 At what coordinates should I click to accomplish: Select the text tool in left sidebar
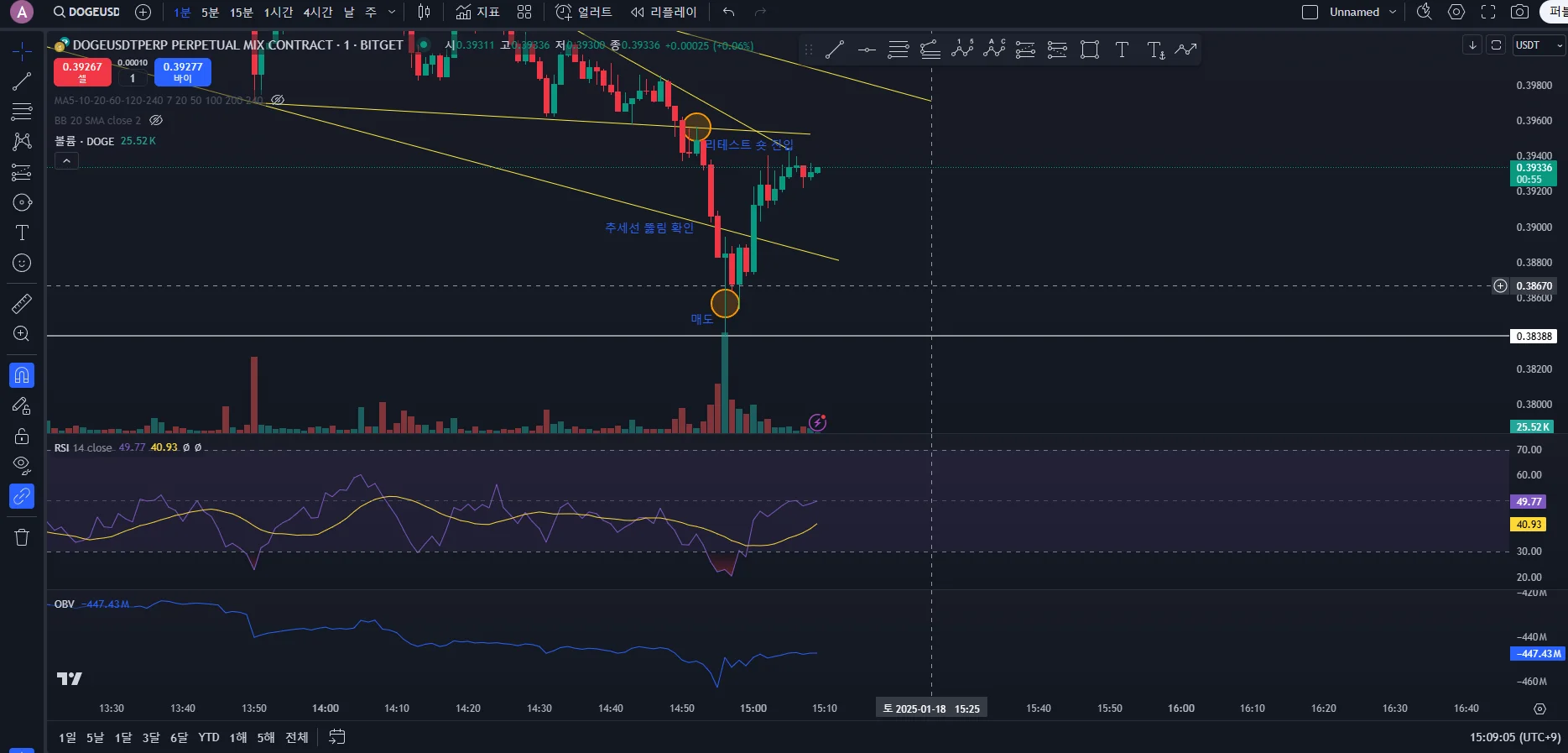[22, 233]
